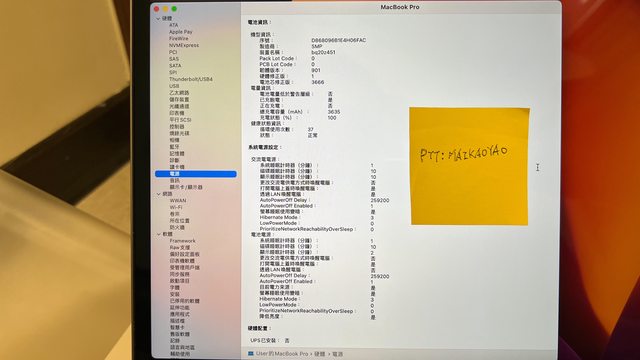Select Apple Pay in the sidebar
Image resolution: width=640 pixels, height=360 pixels.
coord(180,32)
